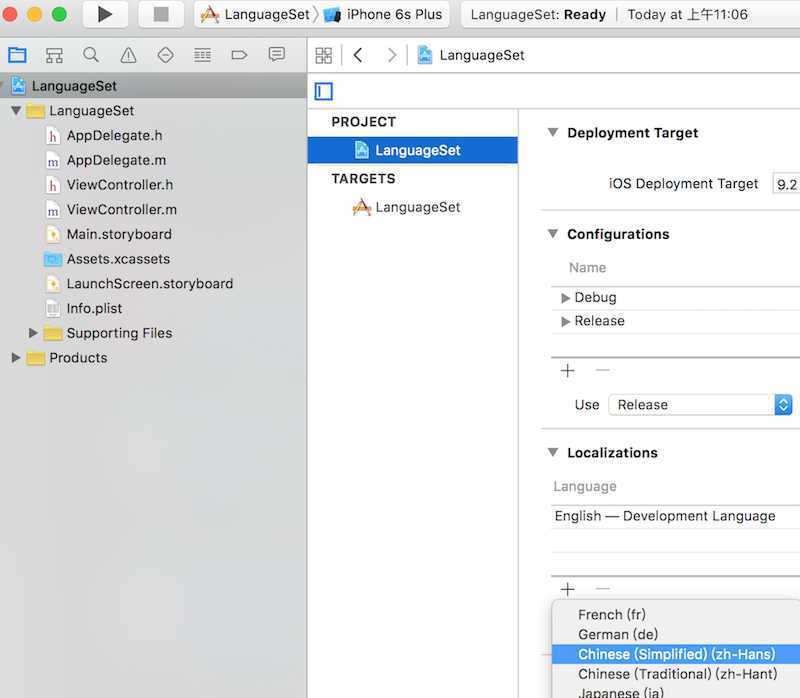Open AppDelegate.m file
The width and height of the screenshot is (800, 698).
pos(116,160)
